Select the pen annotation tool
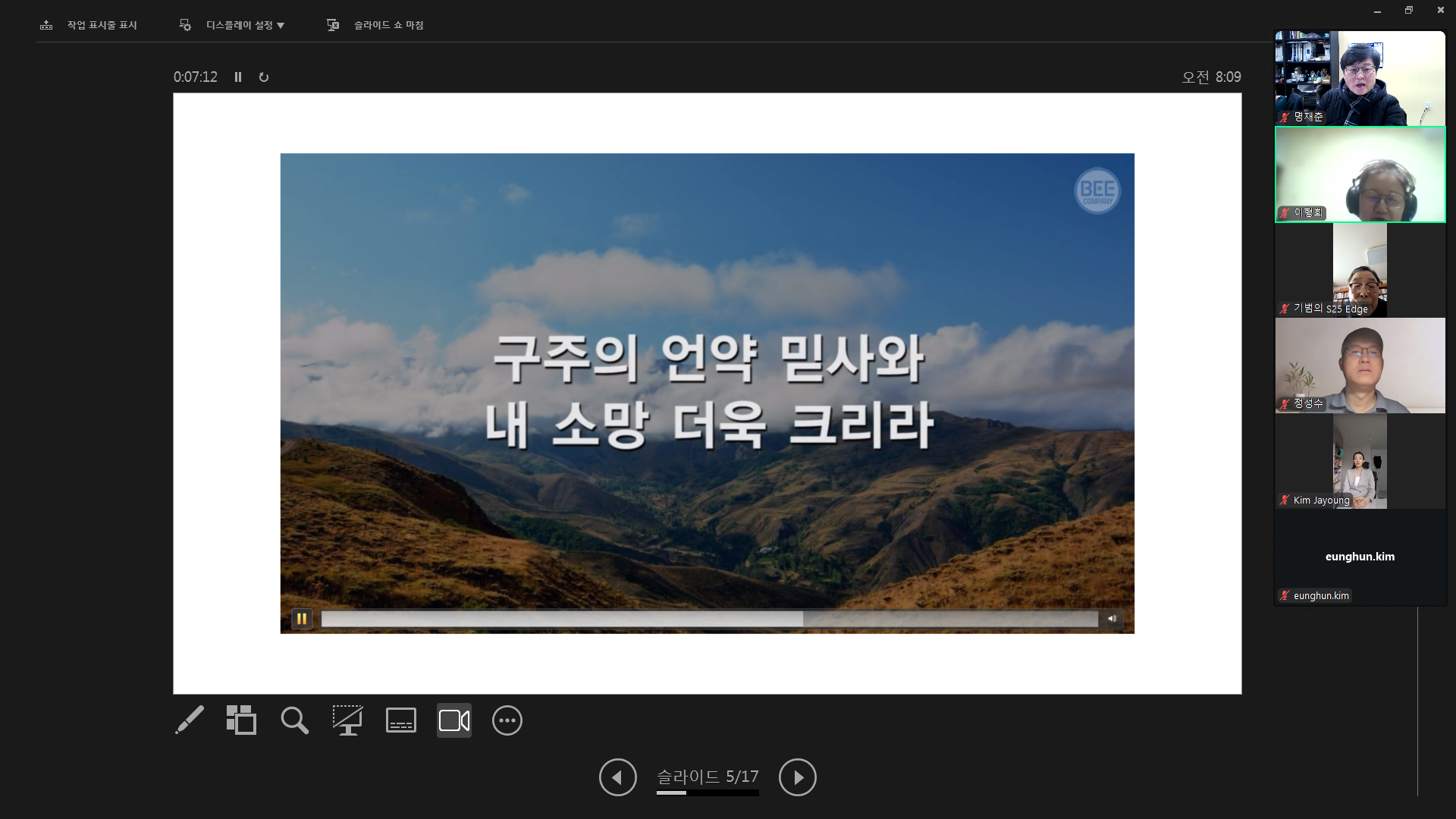1456x819 pixels. [x=189, y=720]
